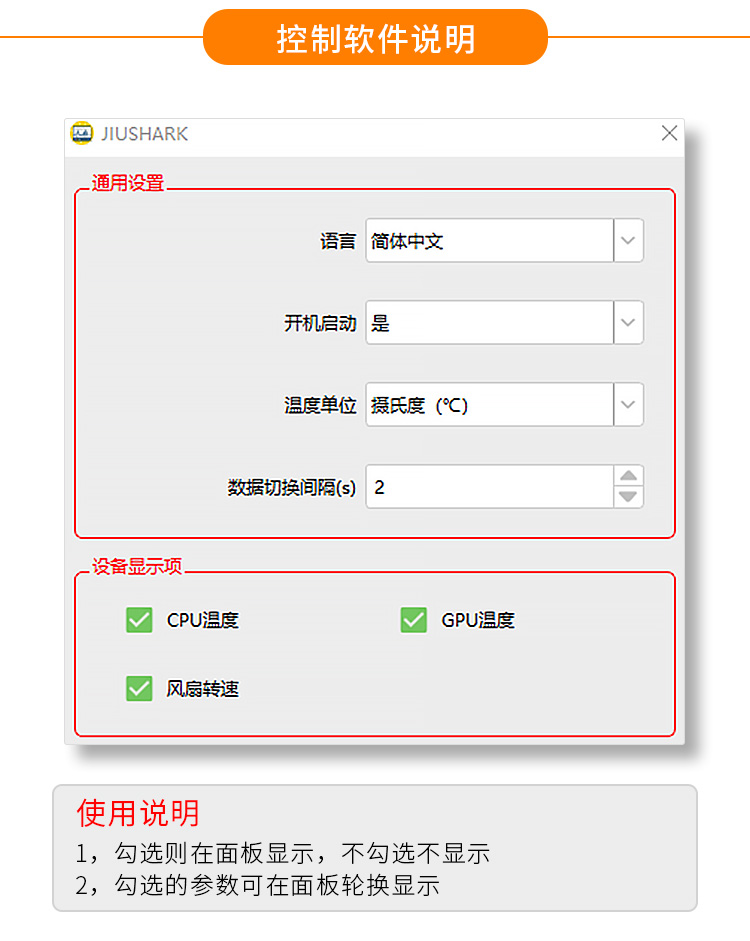Uncheck the CPU温度 checkbox
This screenshot has width=750, height=941.
139,620
